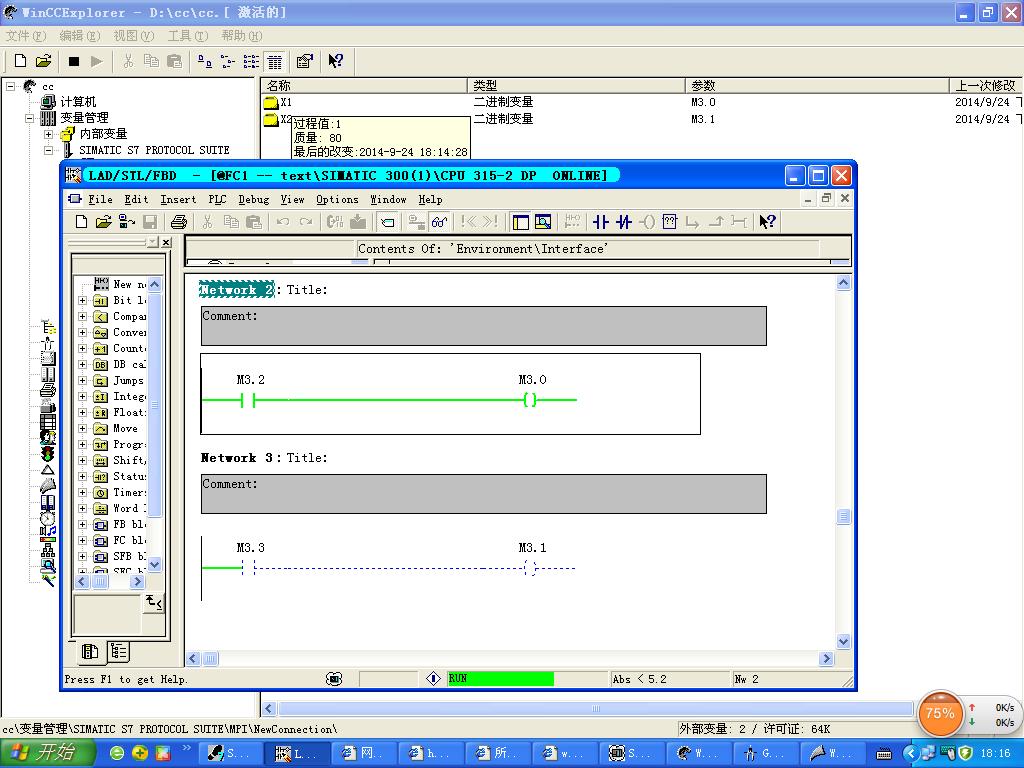Sort by 类型 column header

pos(576,86)
